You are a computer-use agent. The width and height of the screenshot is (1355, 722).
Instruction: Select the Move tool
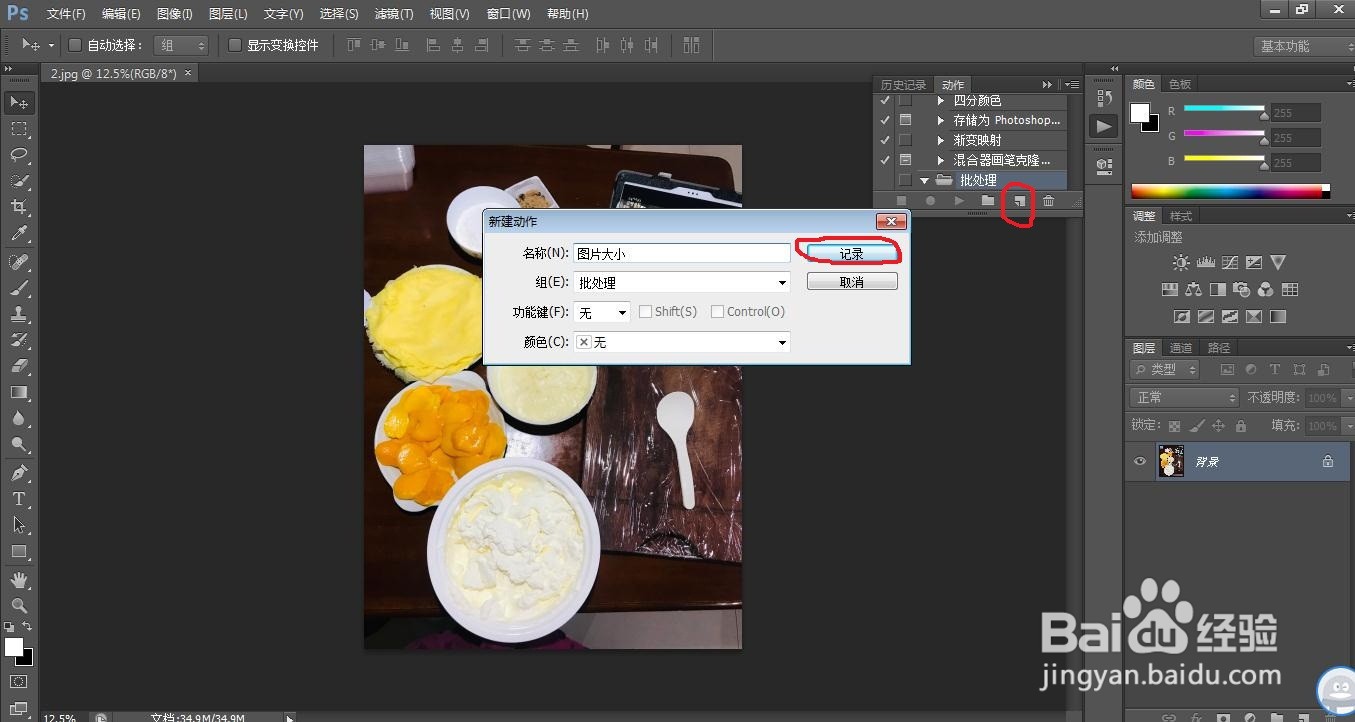pyautogui.click(x=19, y=102)
